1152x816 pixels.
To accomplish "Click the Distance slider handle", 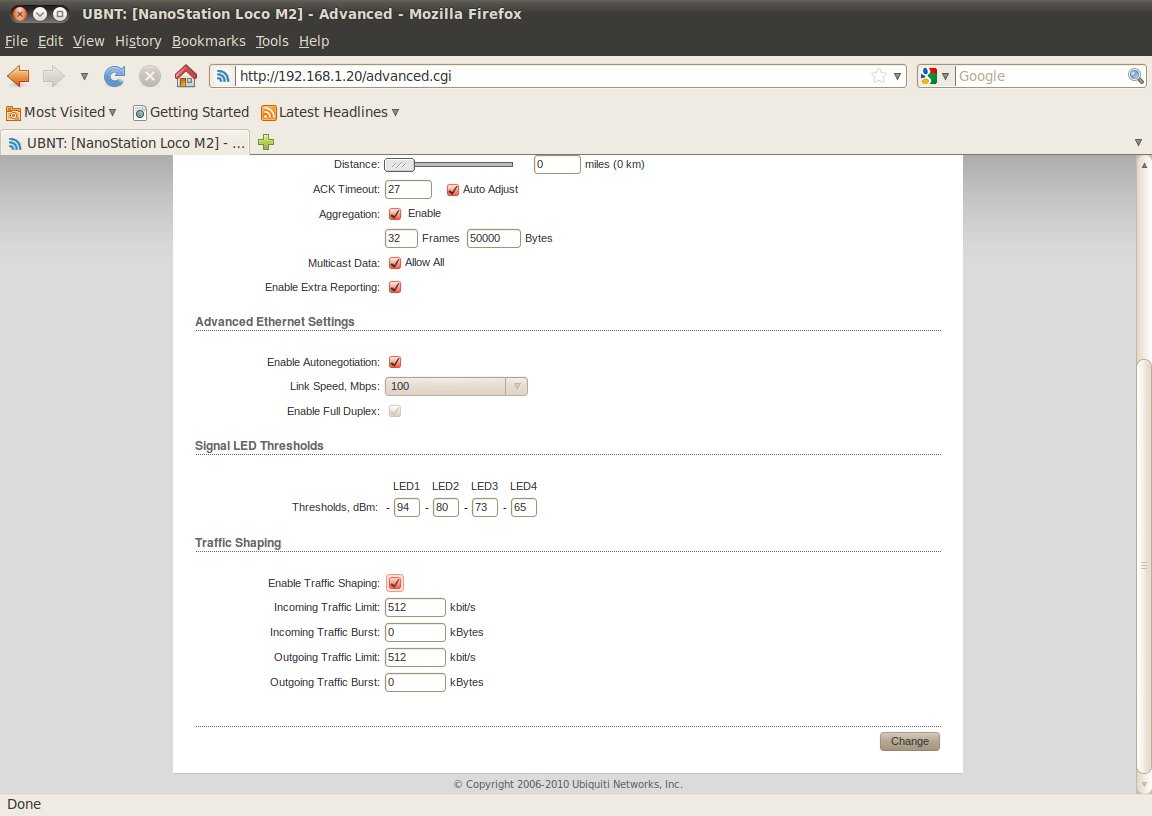I will pyautogui.click(x=399, y=164).
